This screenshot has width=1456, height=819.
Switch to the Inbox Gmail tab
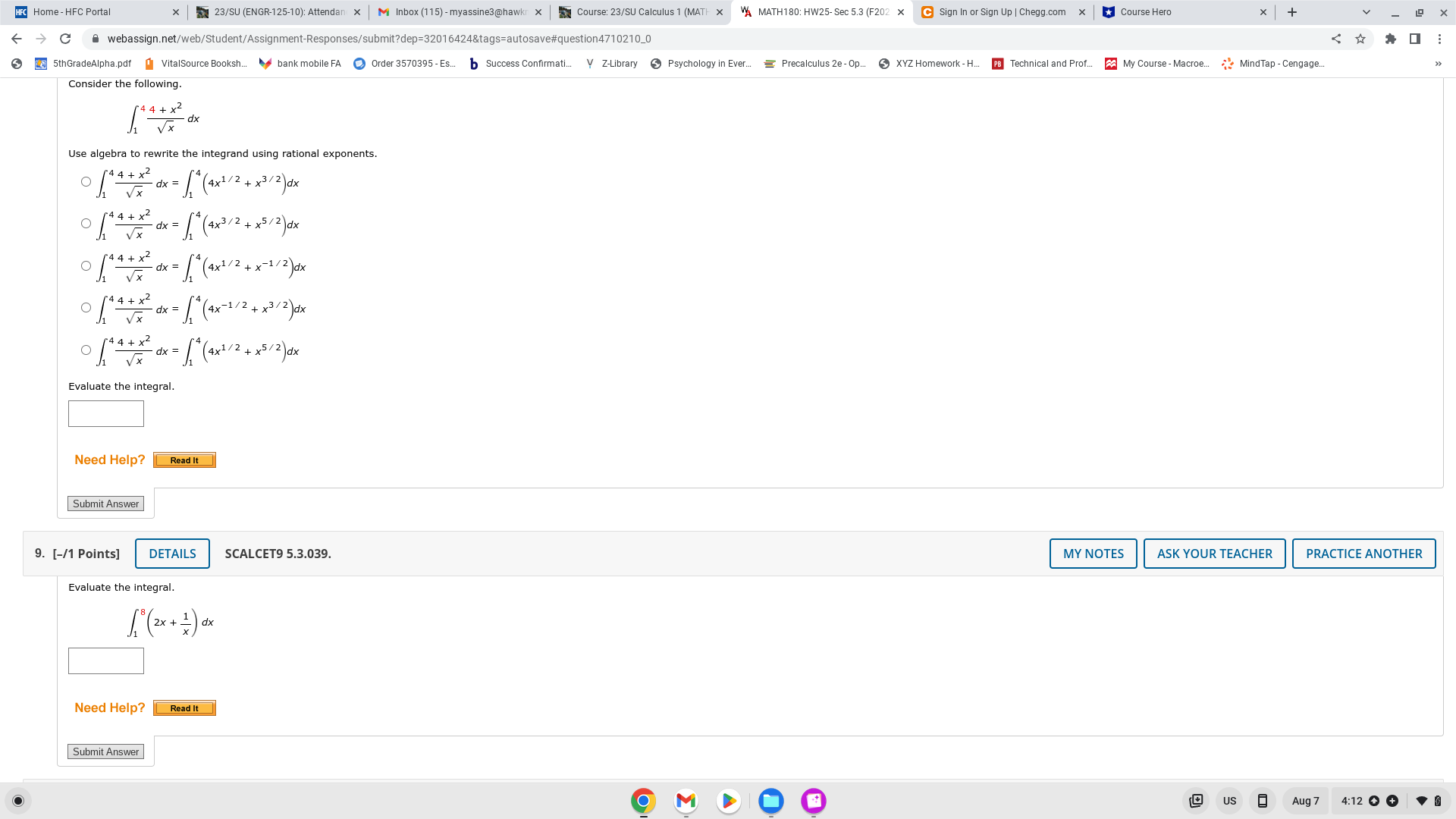pyautogui.click(x=455, y=12)
